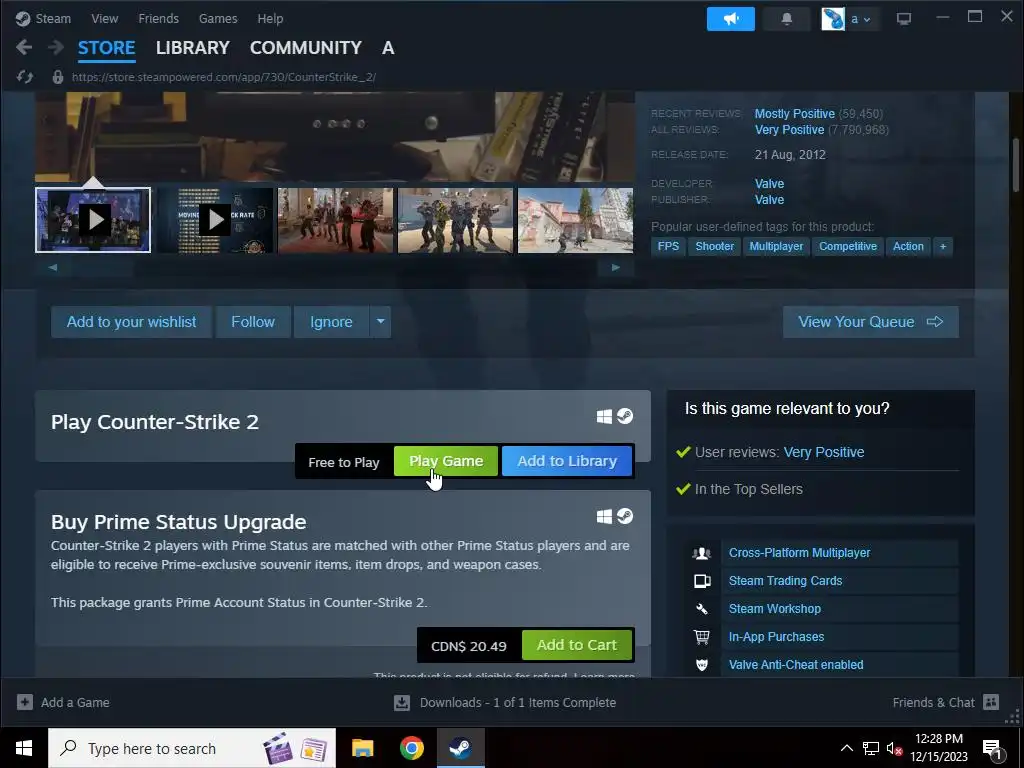Click the thumbnail strip left arrow

coord(53,267)
